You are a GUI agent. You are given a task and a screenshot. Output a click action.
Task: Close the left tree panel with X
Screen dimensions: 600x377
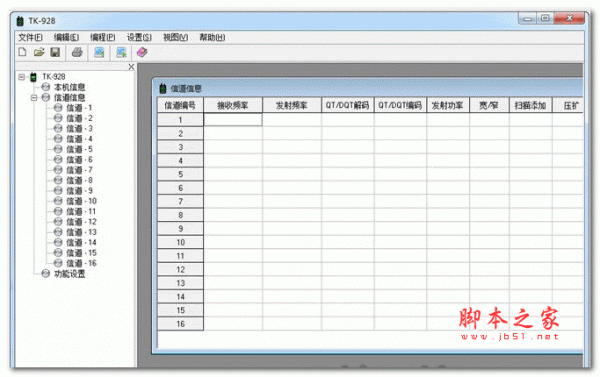coord(131,67)
